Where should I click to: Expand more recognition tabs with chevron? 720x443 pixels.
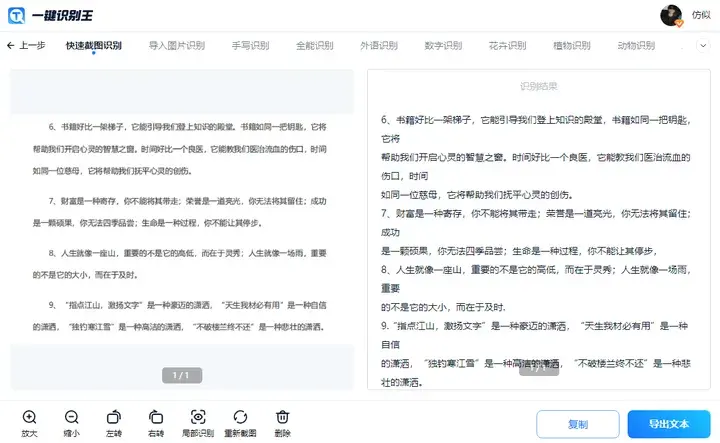click(x=703, y=45)
